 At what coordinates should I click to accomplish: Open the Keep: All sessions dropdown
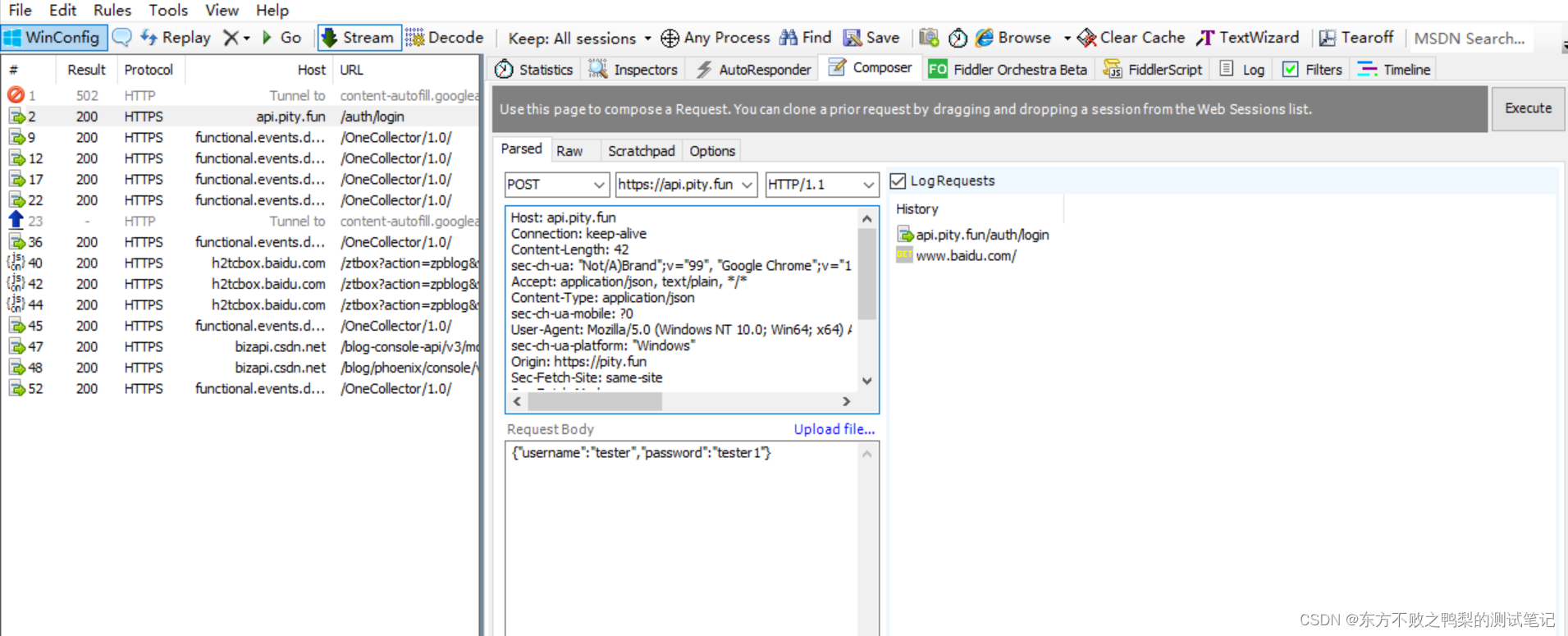point(579,39)
